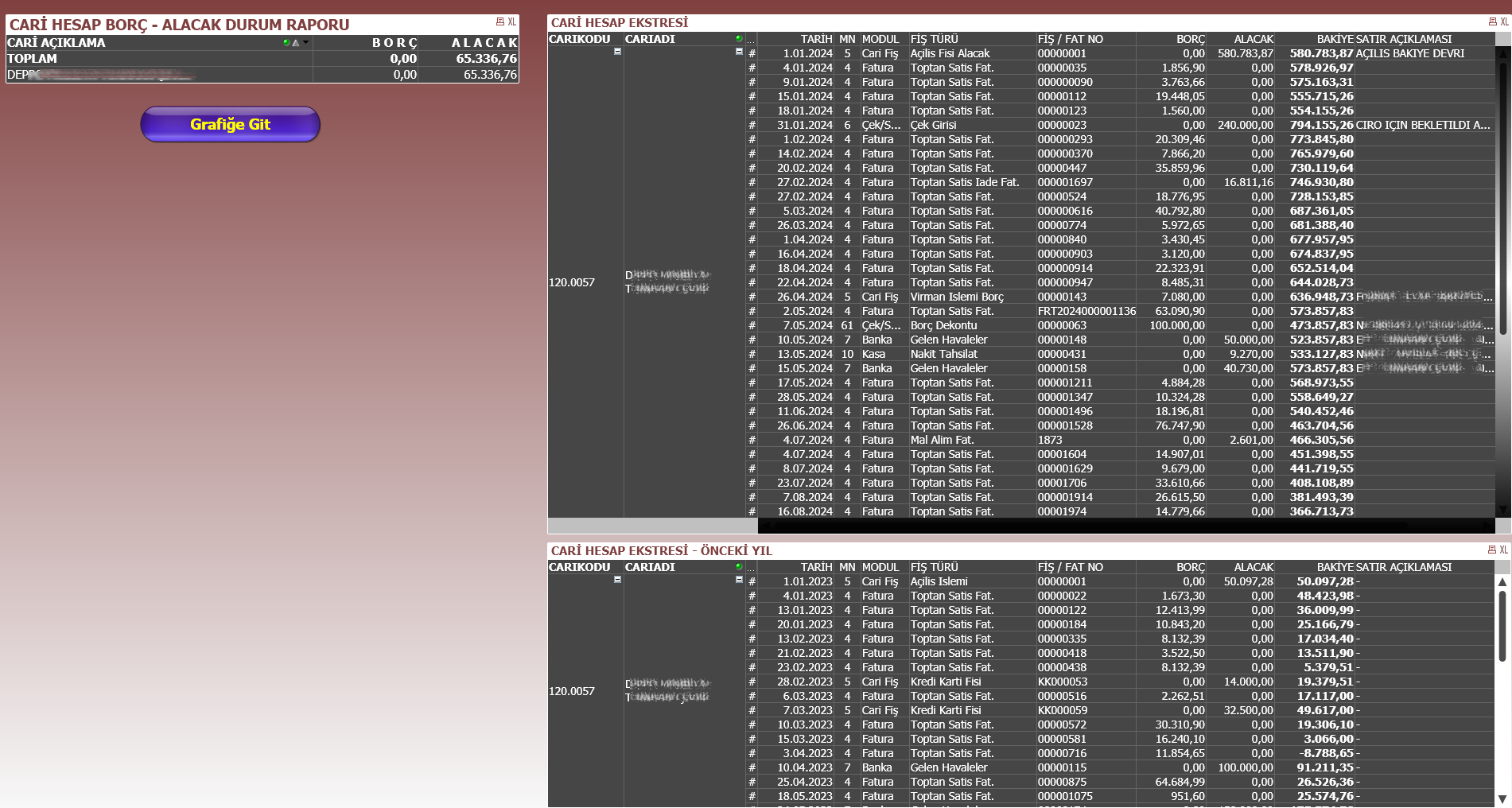Screen dimensions: 1512x808
Task: Collapse CARIADI group in Önceki Yıl table
Action: click(x=739, y=580)
